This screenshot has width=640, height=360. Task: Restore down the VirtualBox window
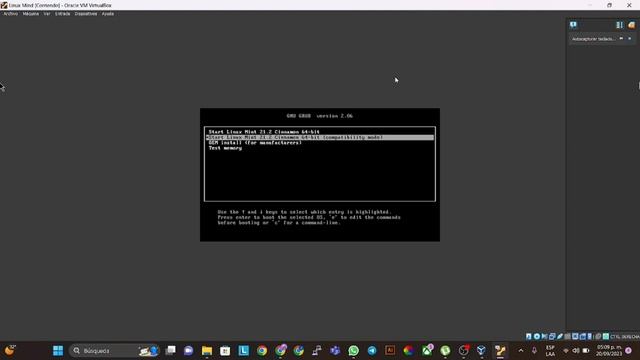(x=609, y=5)
